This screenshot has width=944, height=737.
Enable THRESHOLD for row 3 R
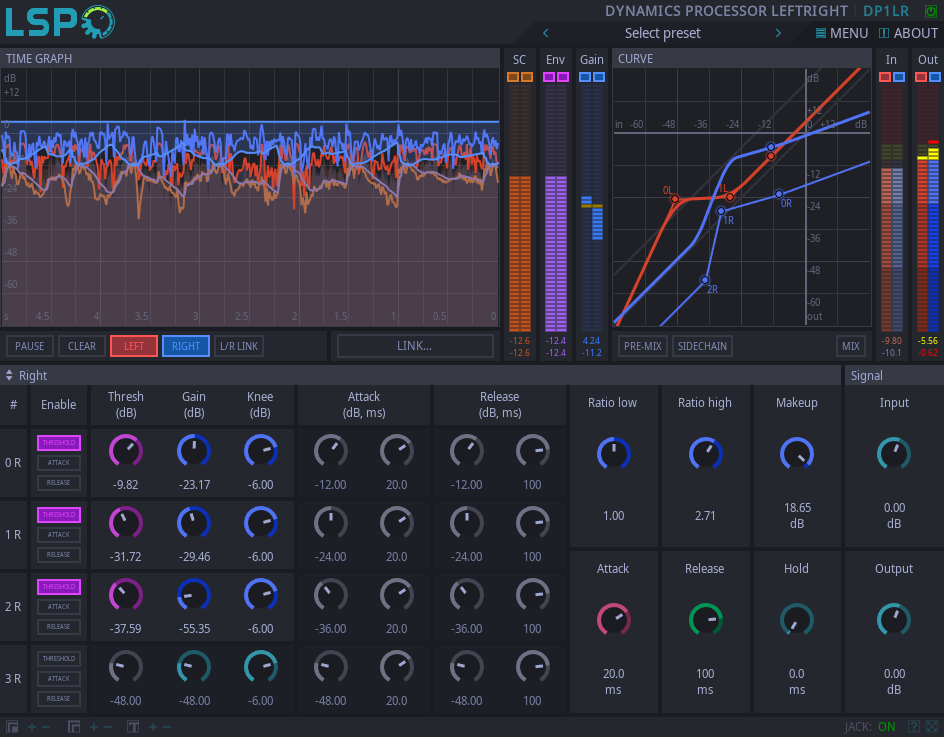tap(59, 659)
